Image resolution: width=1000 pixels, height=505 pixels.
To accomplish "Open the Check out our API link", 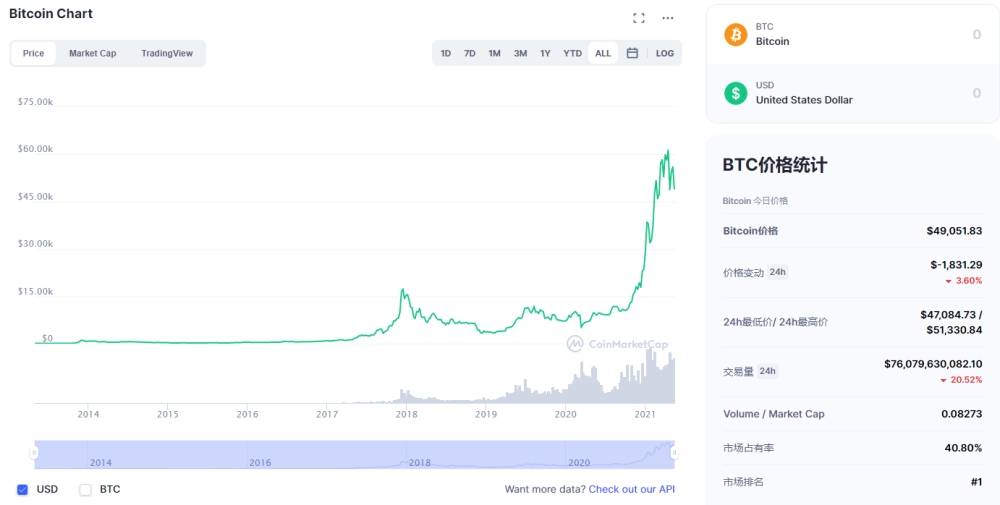I will pos(631,489).
